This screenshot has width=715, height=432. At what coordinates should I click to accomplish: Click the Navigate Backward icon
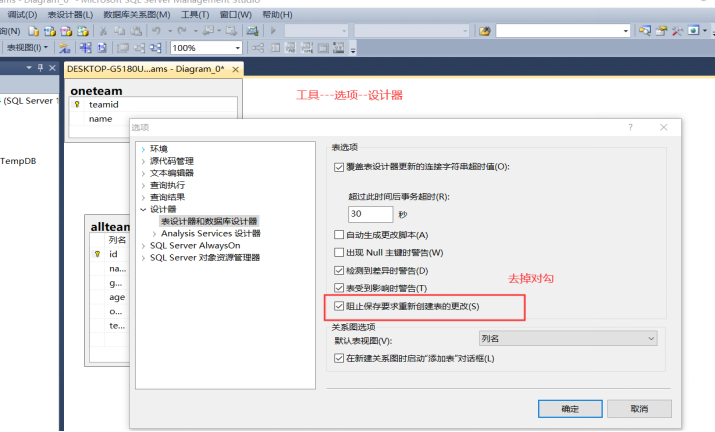[208, 31]
